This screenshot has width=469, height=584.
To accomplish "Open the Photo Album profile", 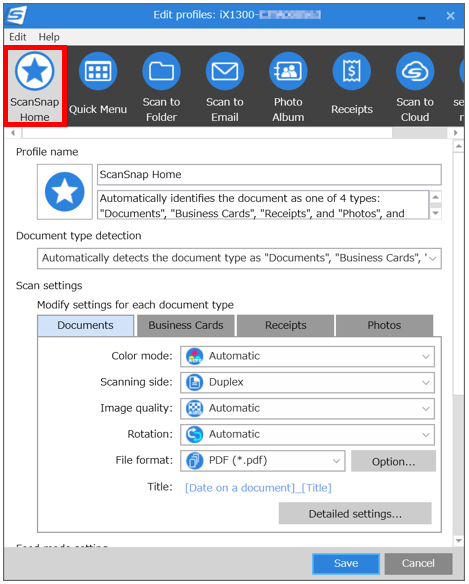I will [288, 85].
